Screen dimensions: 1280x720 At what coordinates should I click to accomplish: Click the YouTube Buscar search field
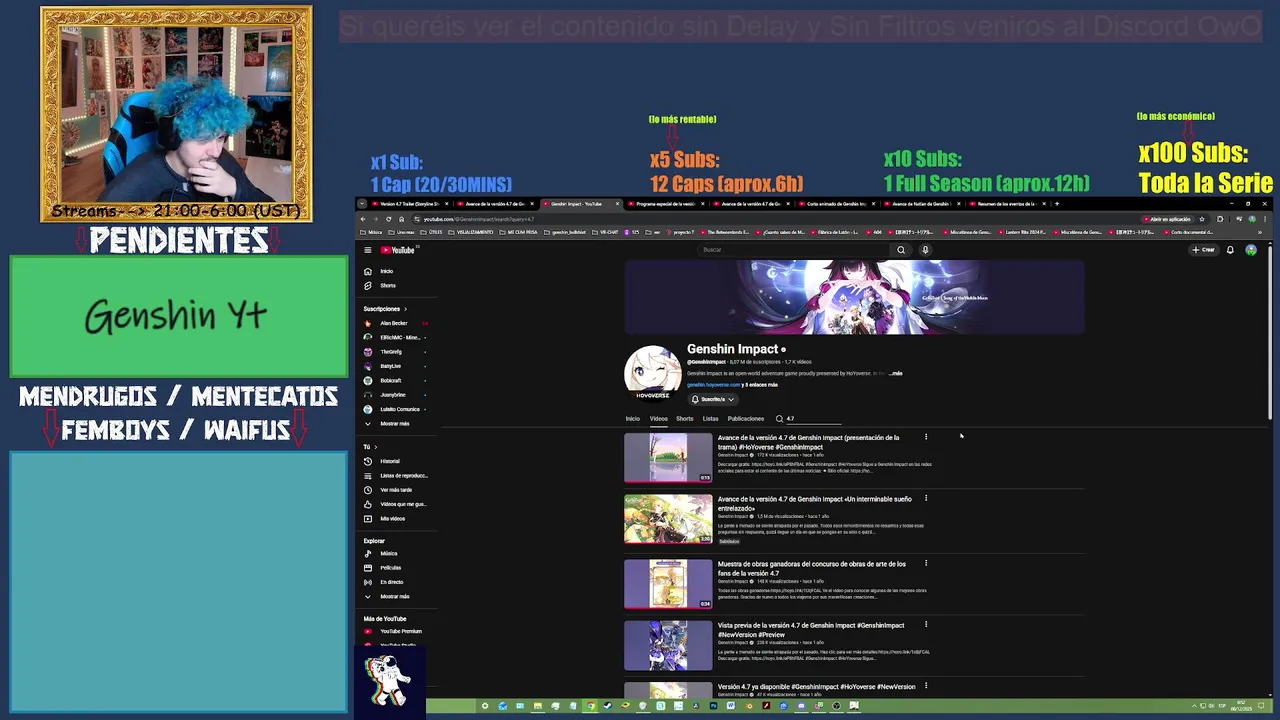(795, 250)
